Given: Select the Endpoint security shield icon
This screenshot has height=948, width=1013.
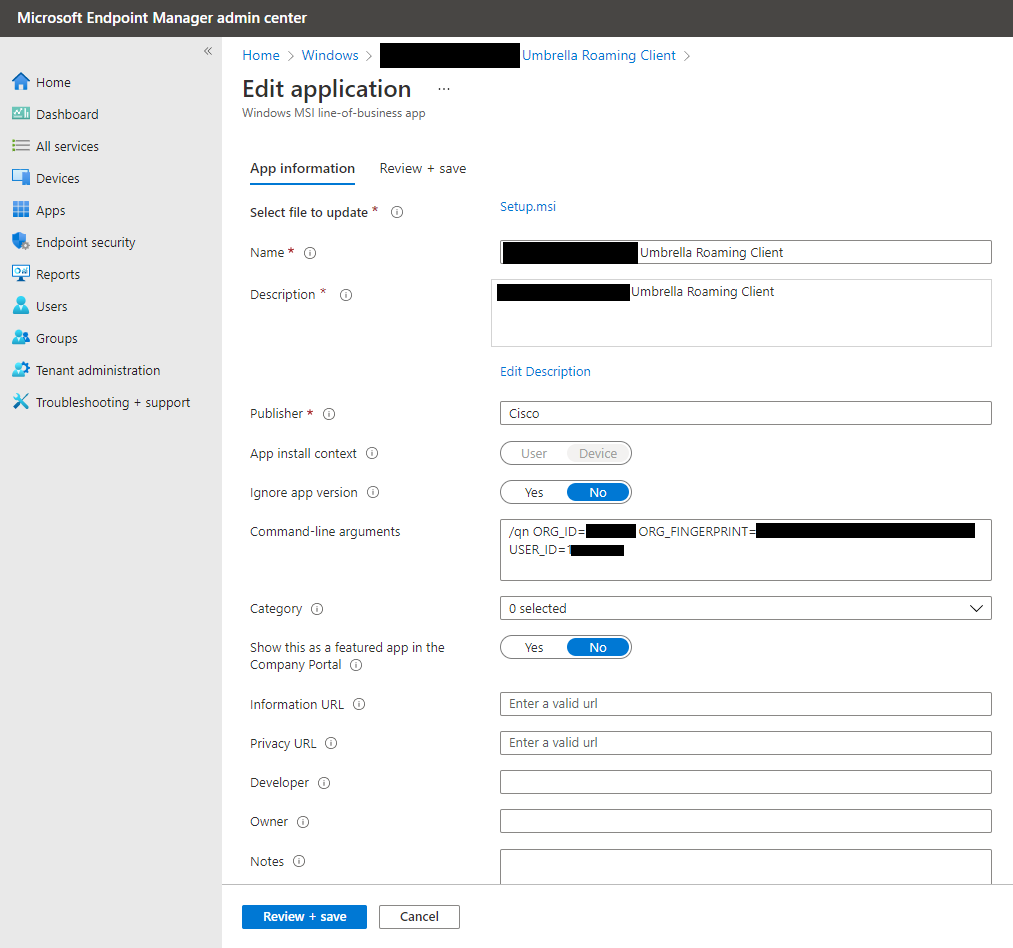Looking at the screenshot, I should click(22, 241).
